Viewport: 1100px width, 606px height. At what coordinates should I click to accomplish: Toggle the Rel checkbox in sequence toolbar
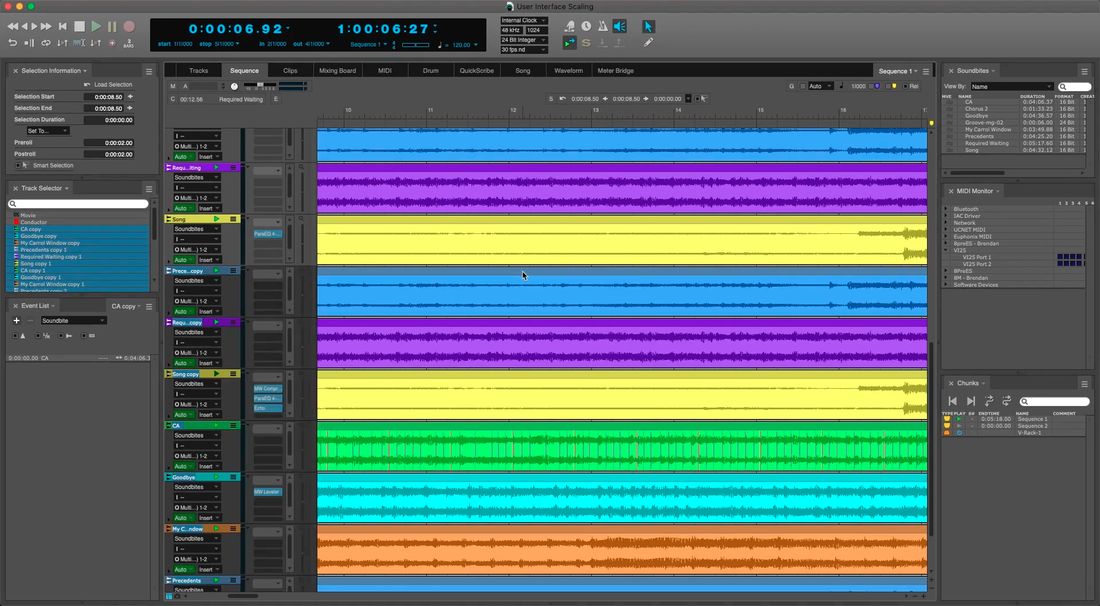(x=903, y=86)
